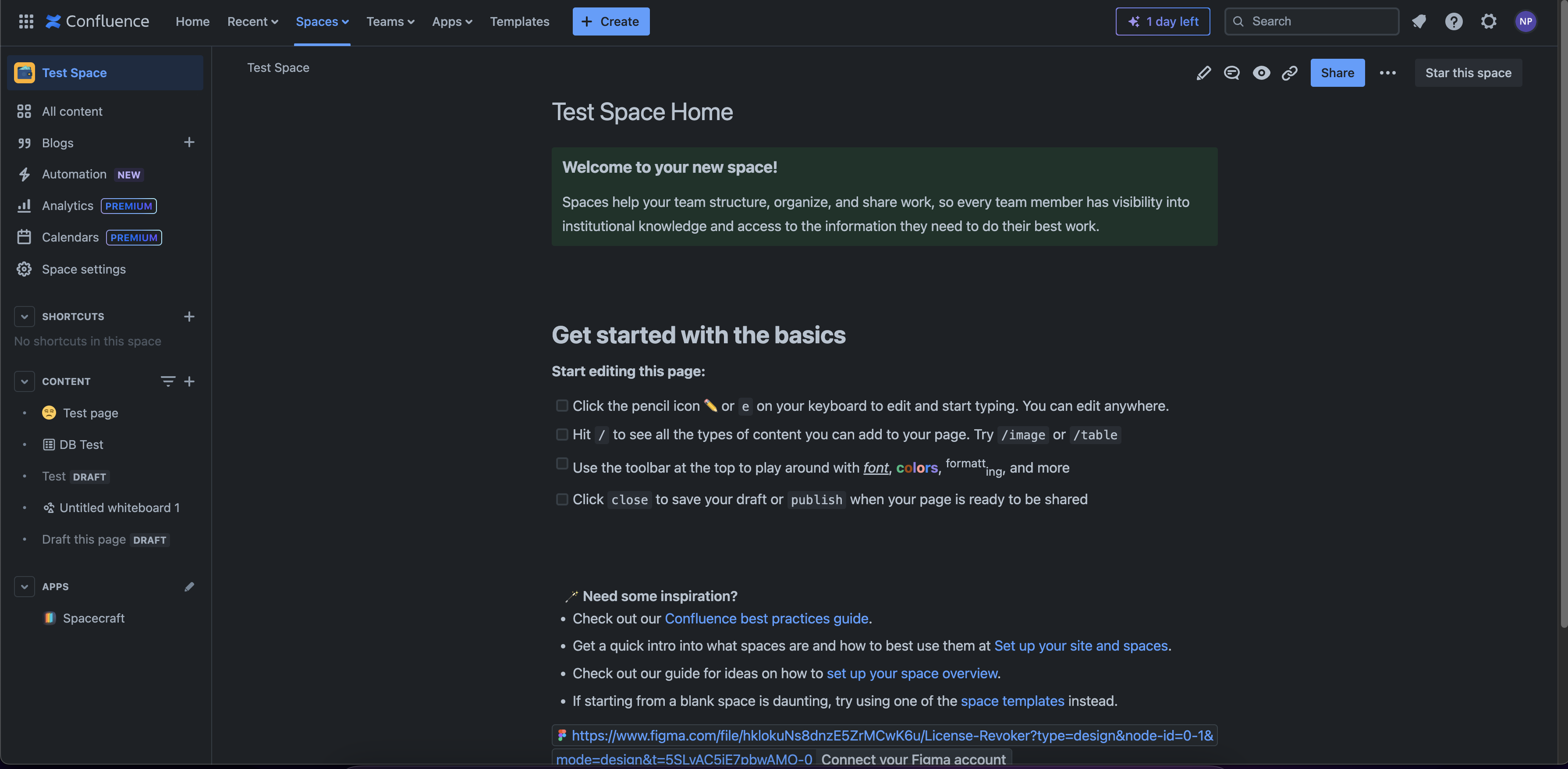Check the 'Click the pencil icon' checkbox

click(561, 406)
